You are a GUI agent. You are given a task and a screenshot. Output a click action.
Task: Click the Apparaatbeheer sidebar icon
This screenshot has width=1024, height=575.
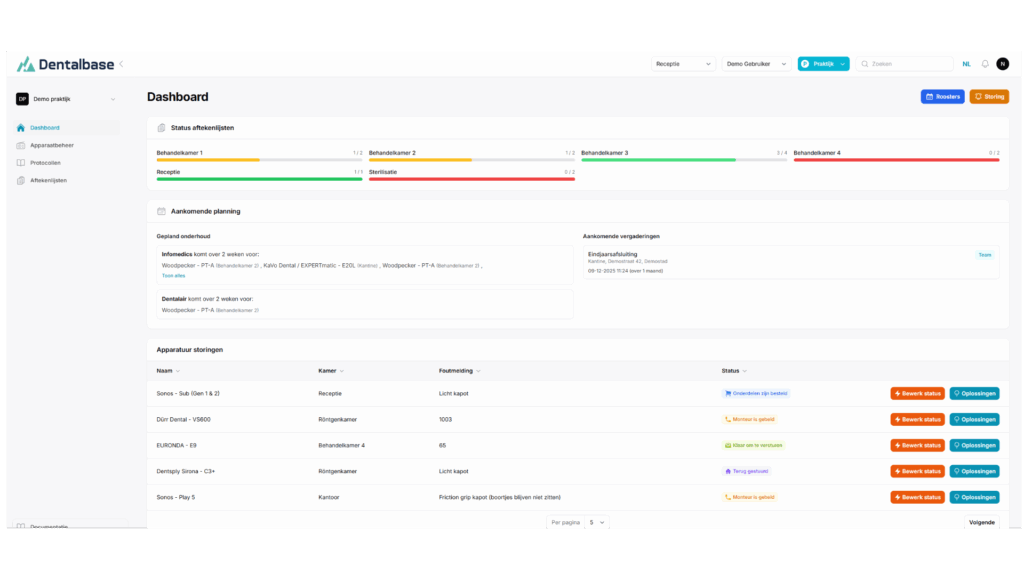(21, 145)
